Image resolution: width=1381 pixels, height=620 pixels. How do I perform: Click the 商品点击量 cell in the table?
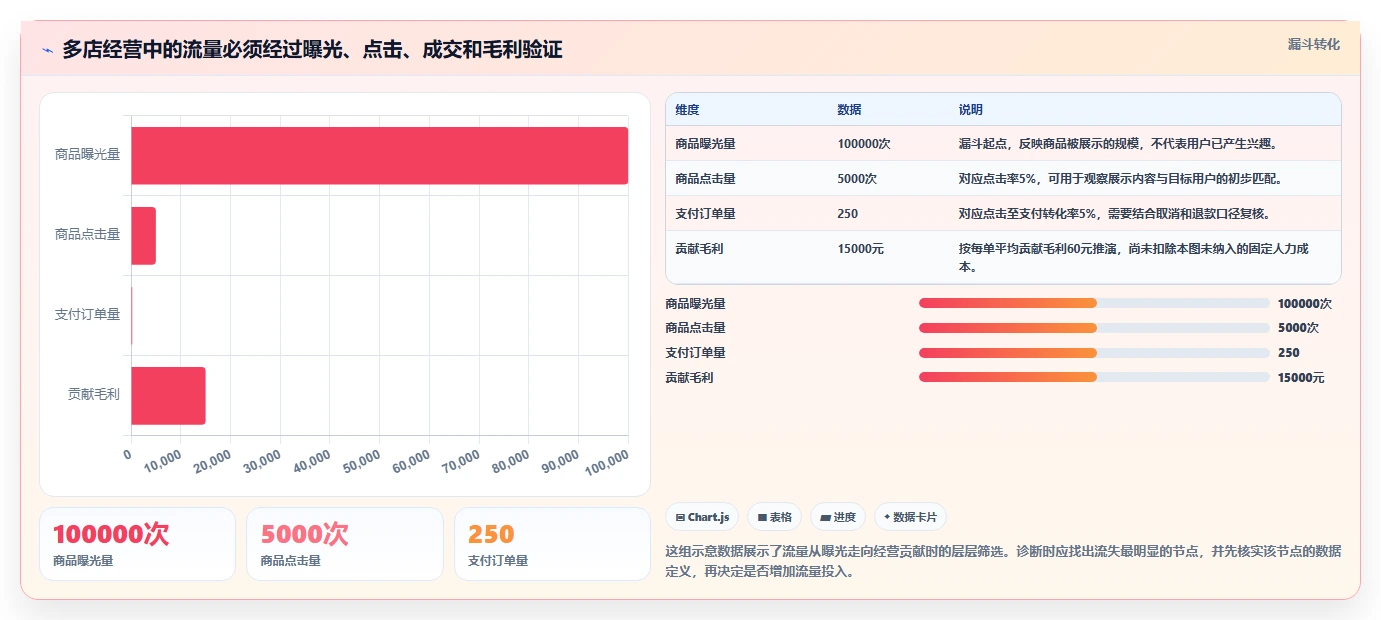[705, 179]
